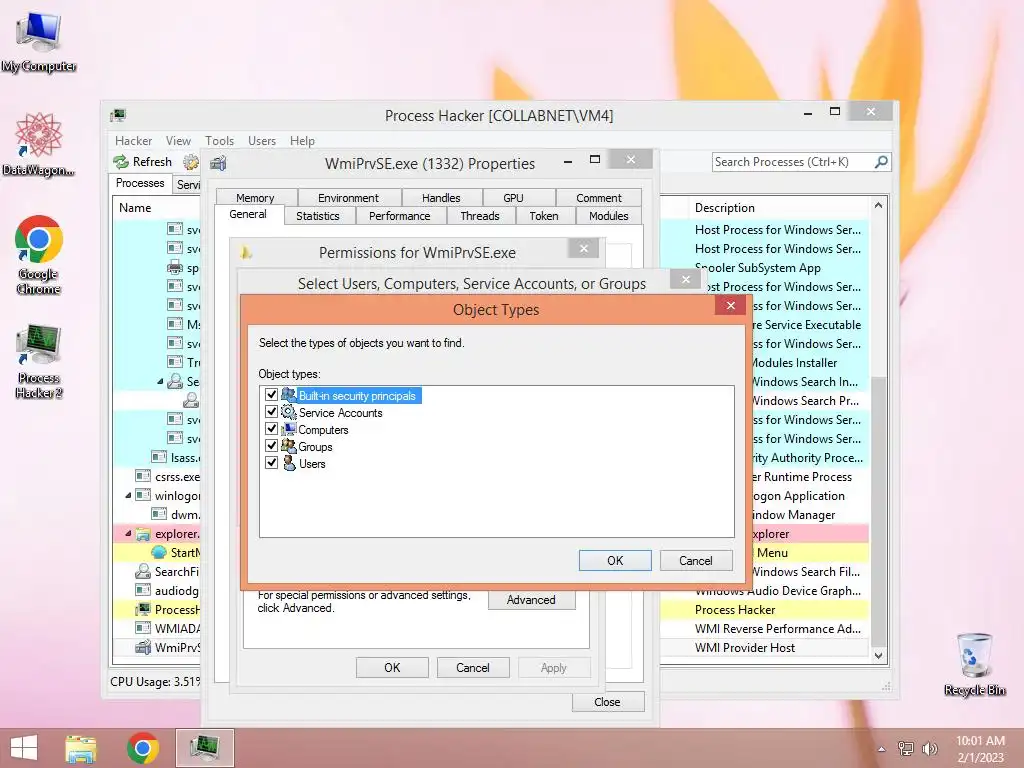Open the Process Hacker 2 desktop shortcut
This screenshot has width=1024, height=768.
[x=39, y=361]
